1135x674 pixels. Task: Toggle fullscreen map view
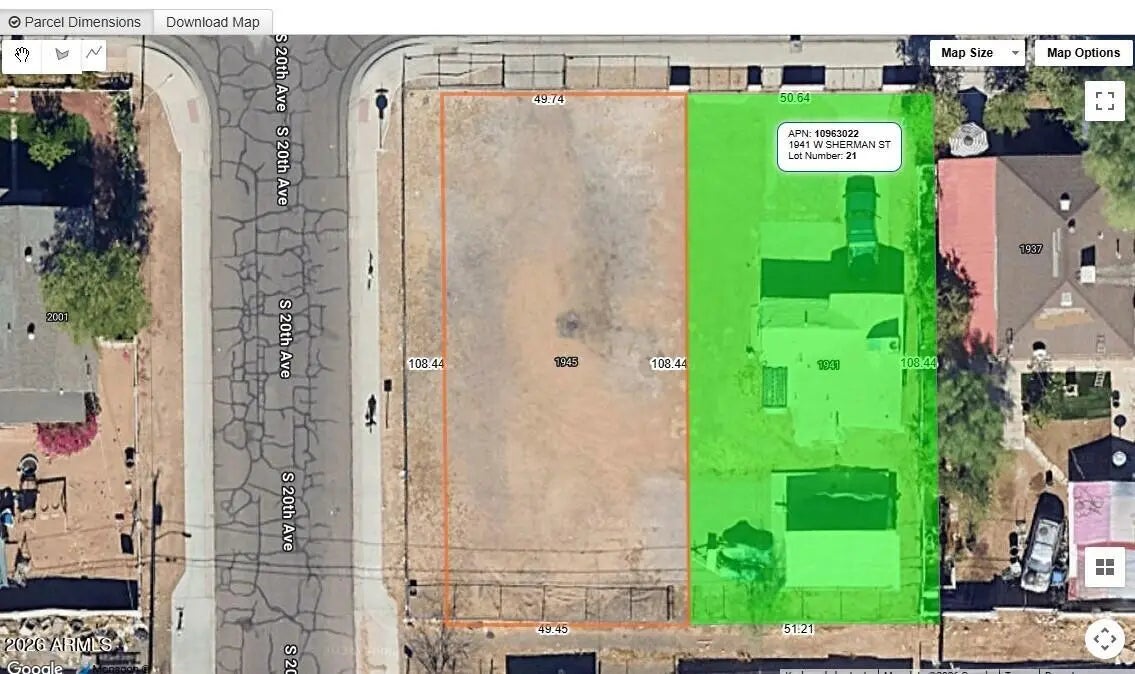1104,101
